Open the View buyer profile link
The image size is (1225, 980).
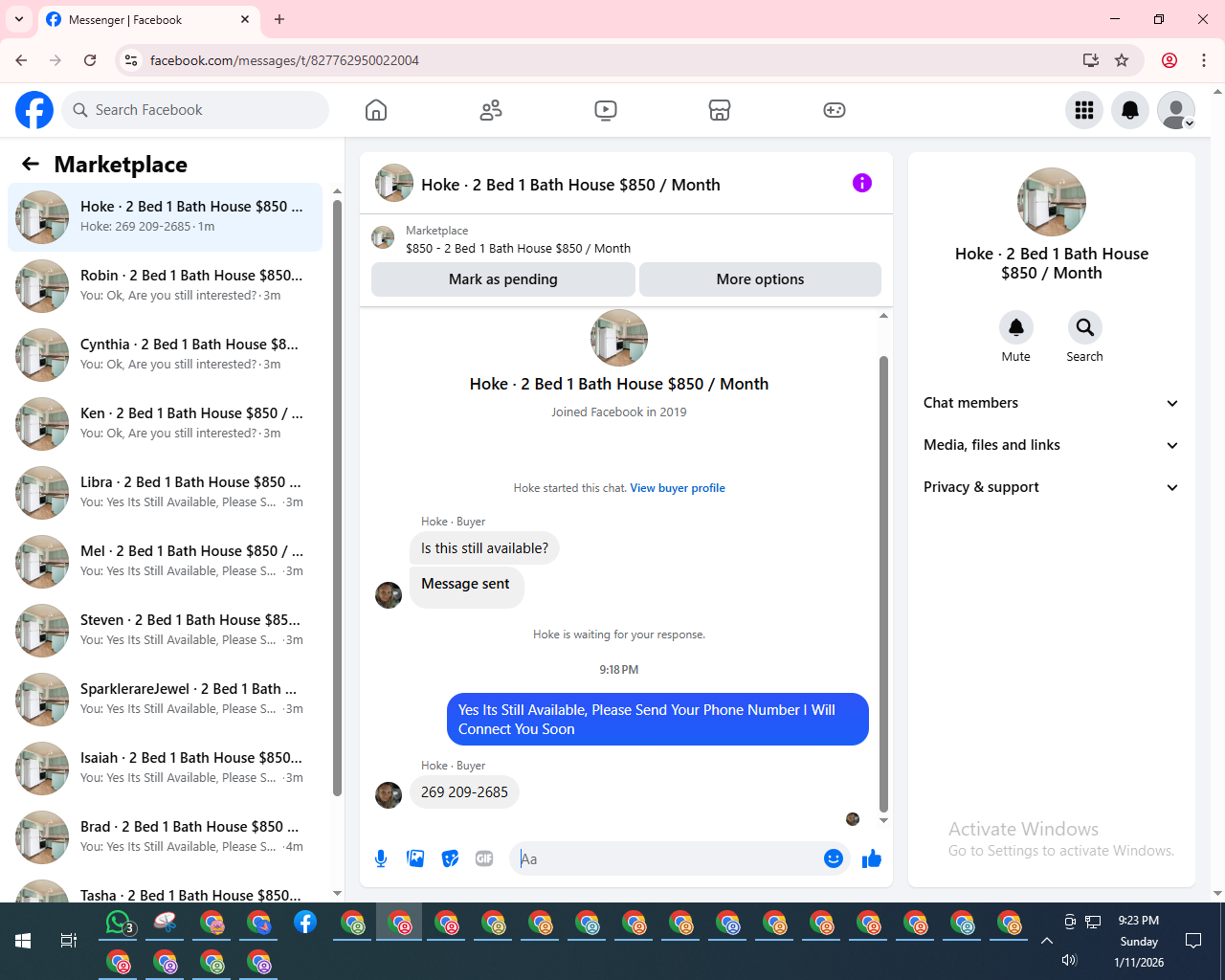tap(678, 488)
